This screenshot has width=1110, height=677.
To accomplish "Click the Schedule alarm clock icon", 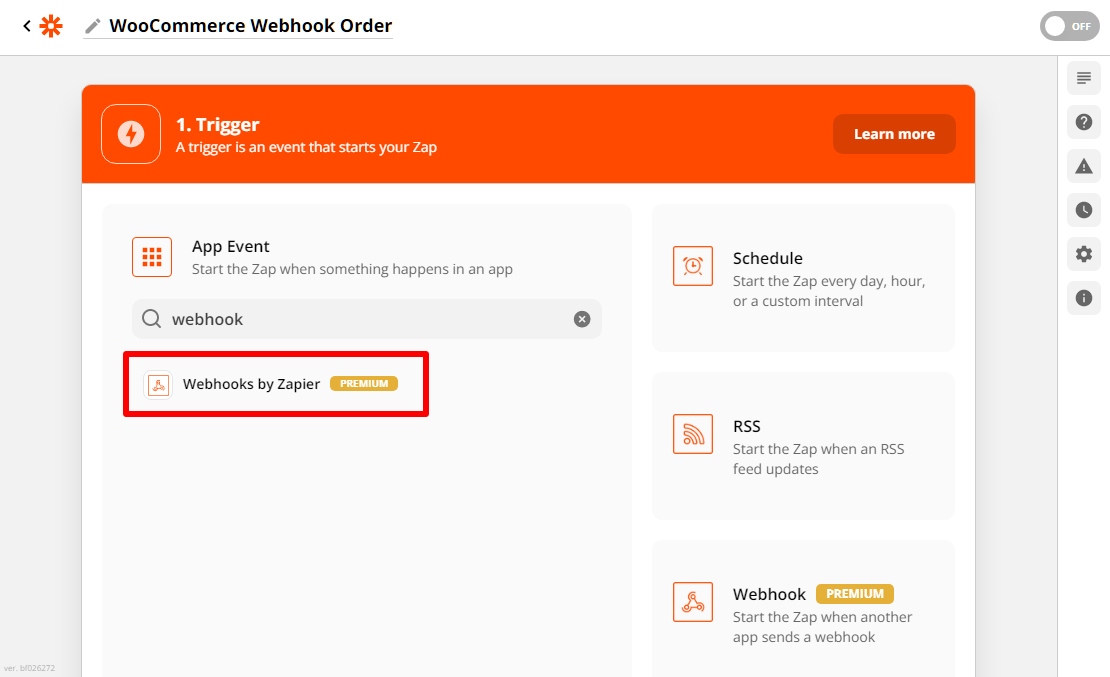I will click(x=692, y=266).
